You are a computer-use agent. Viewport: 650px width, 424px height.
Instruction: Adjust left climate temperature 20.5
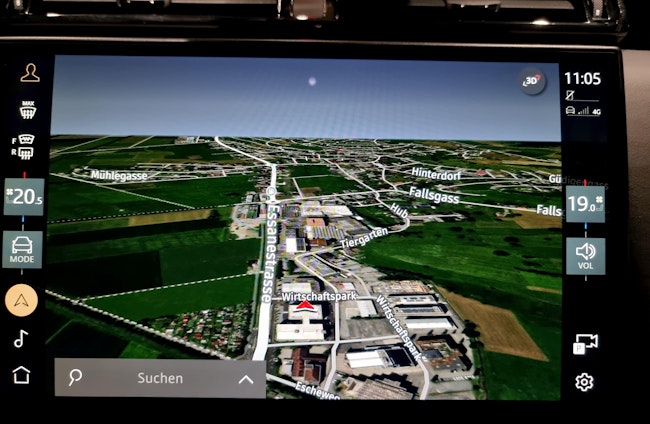pos(24,196)
